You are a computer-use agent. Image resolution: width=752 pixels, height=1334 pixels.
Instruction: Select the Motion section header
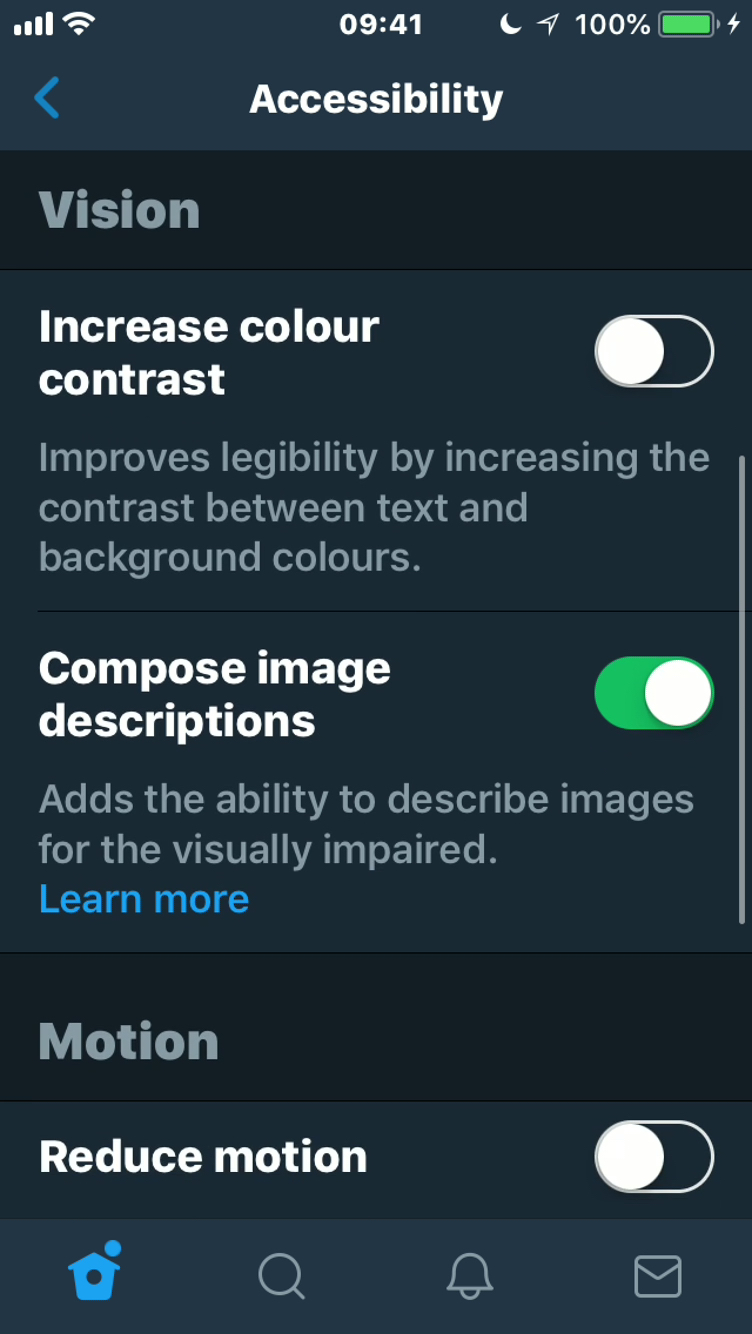click(x=128, y=1040)
